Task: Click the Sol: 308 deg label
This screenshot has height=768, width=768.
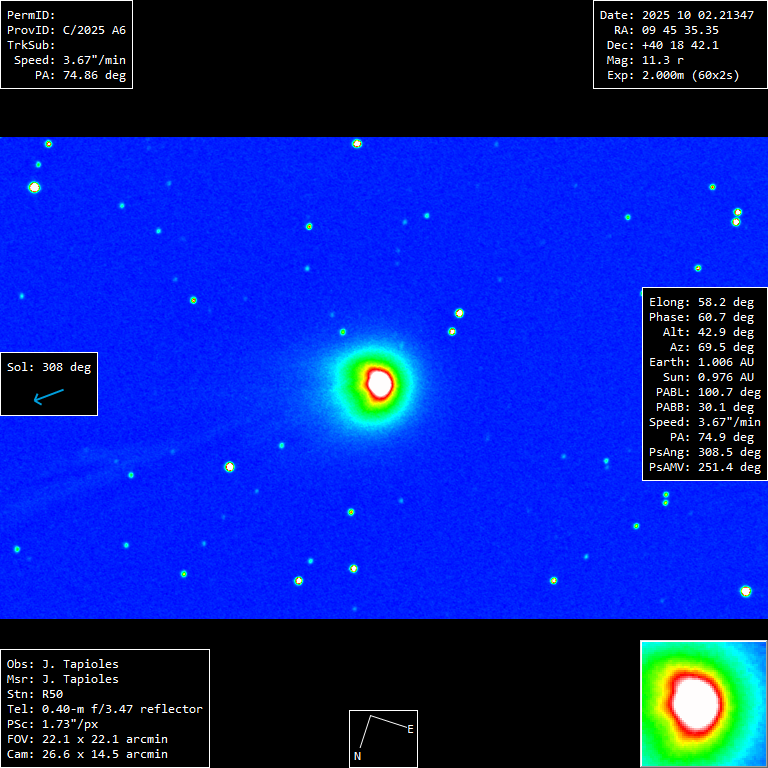Action: pos(49,367)
